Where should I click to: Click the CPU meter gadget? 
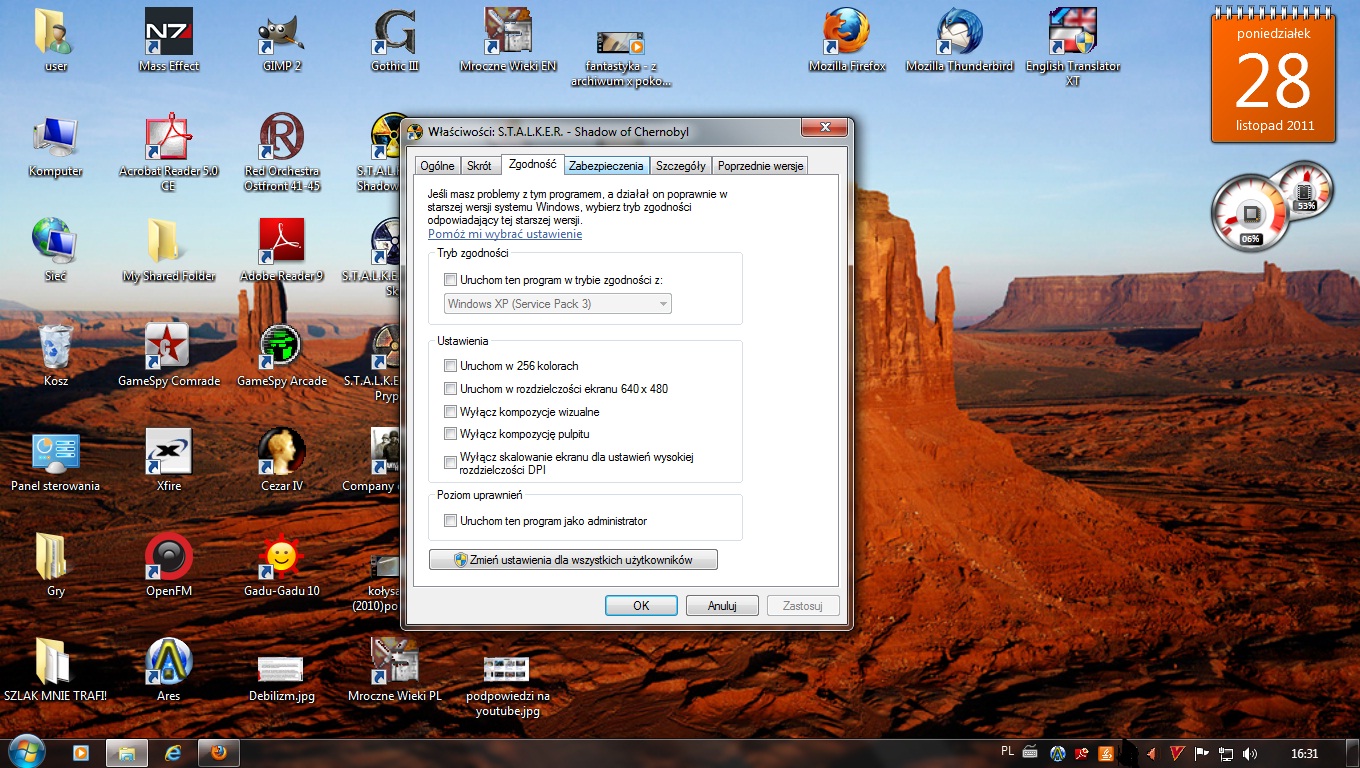pyautogui.click(x=1251, y=214)
